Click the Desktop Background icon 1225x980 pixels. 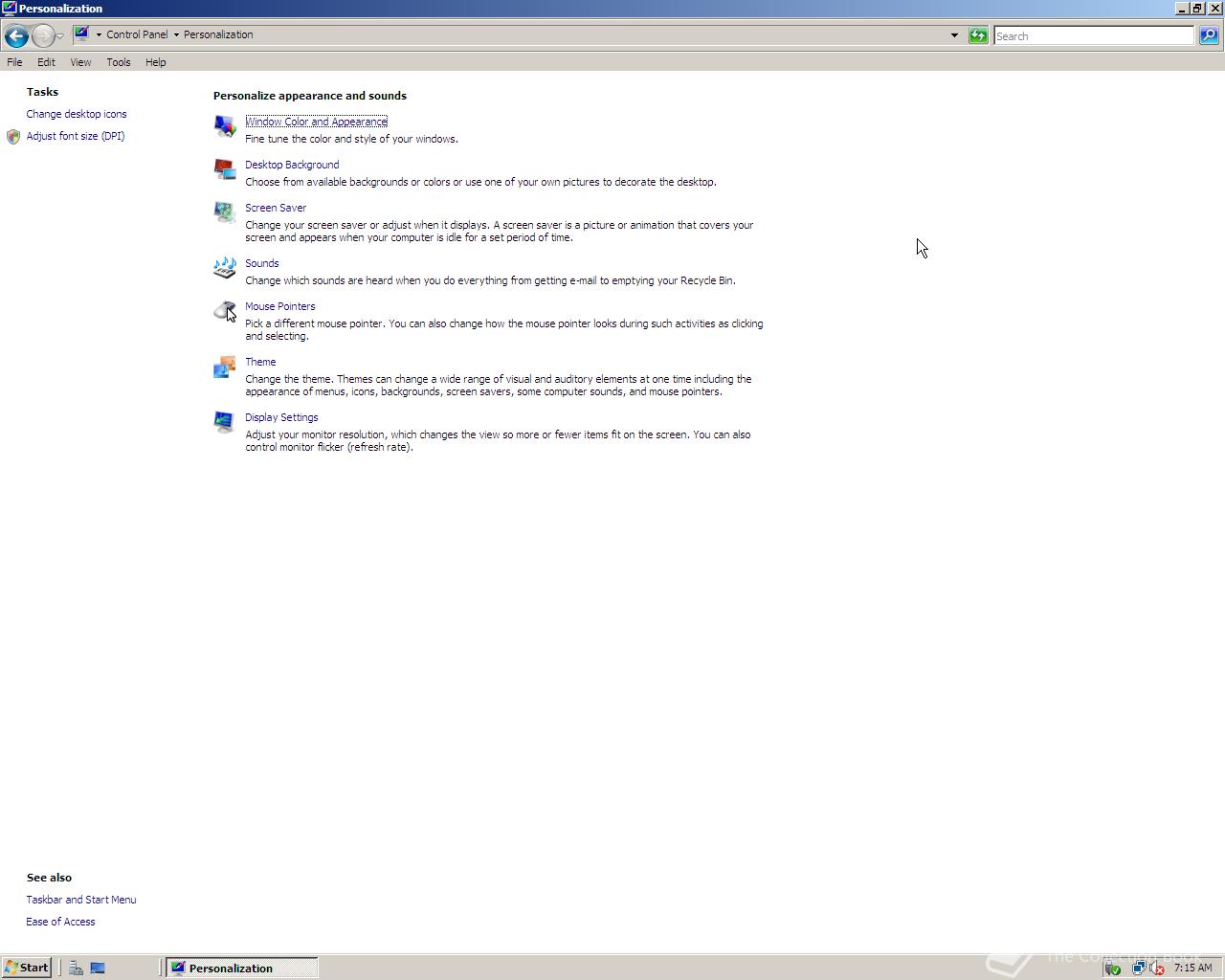pyautogui.click(x=225, y=169)
